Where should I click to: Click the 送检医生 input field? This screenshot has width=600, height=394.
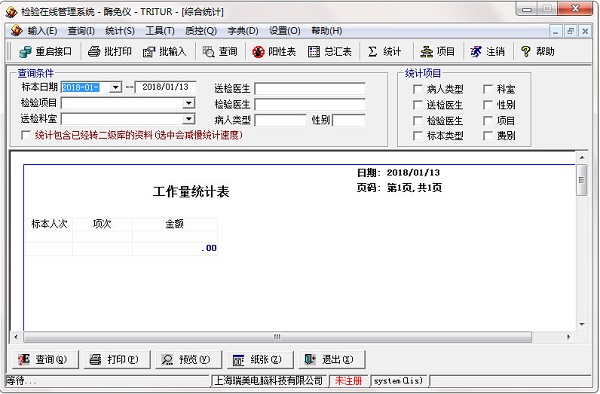tap(310, 89)
